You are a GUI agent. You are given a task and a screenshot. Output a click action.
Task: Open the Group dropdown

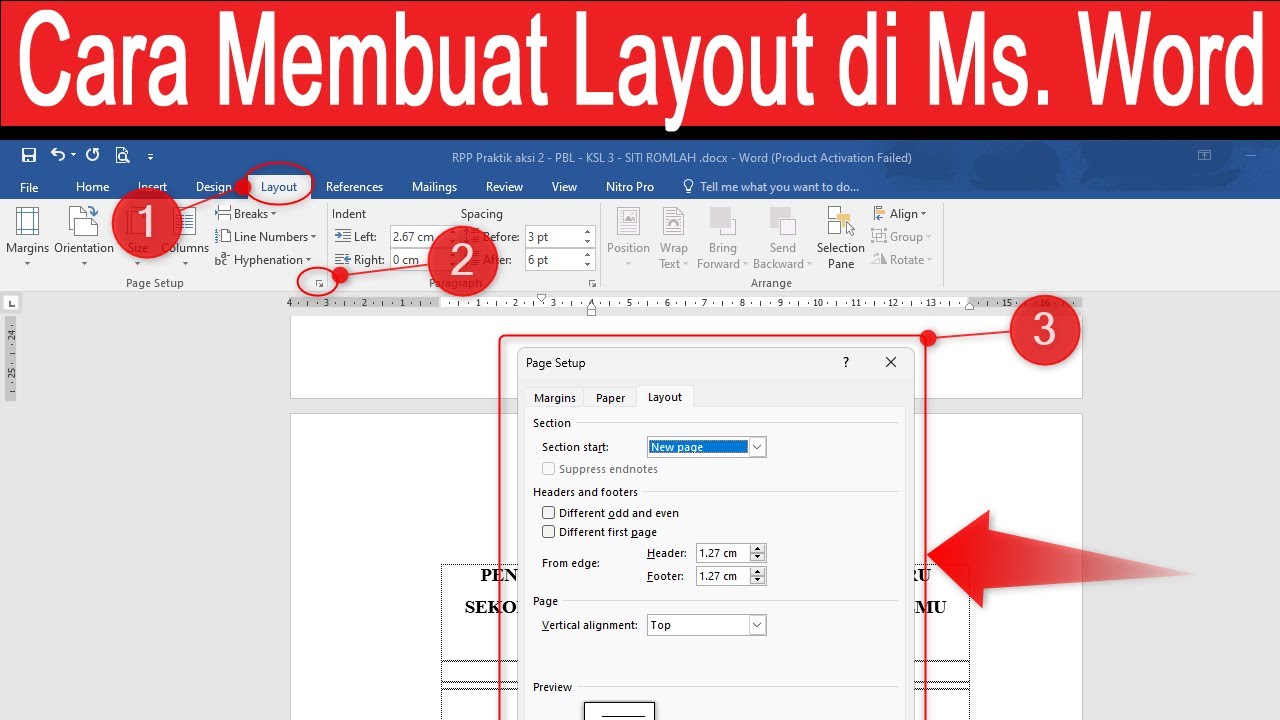coord(901,237)
